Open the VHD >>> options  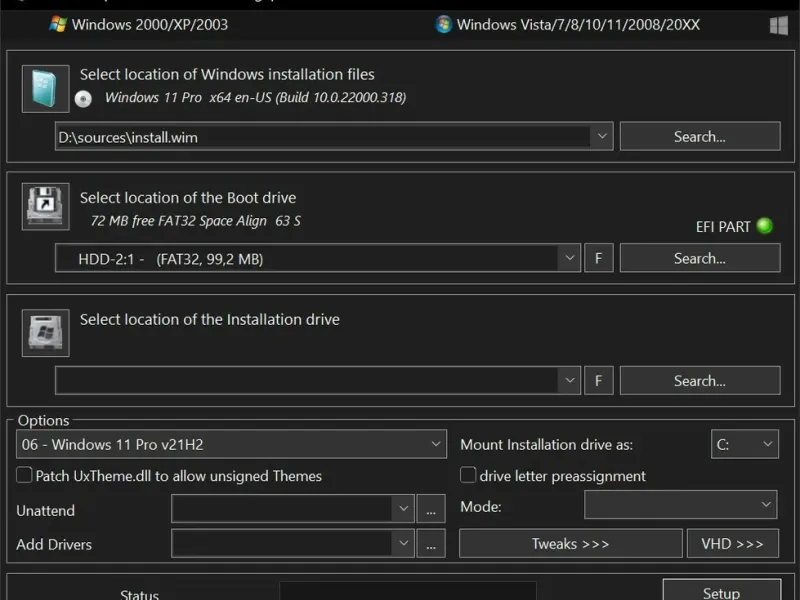[733, 543]
